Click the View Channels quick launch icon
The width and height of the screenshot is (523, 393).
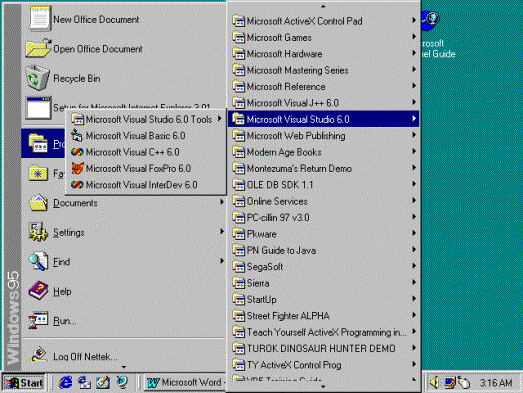pos(122,382)
